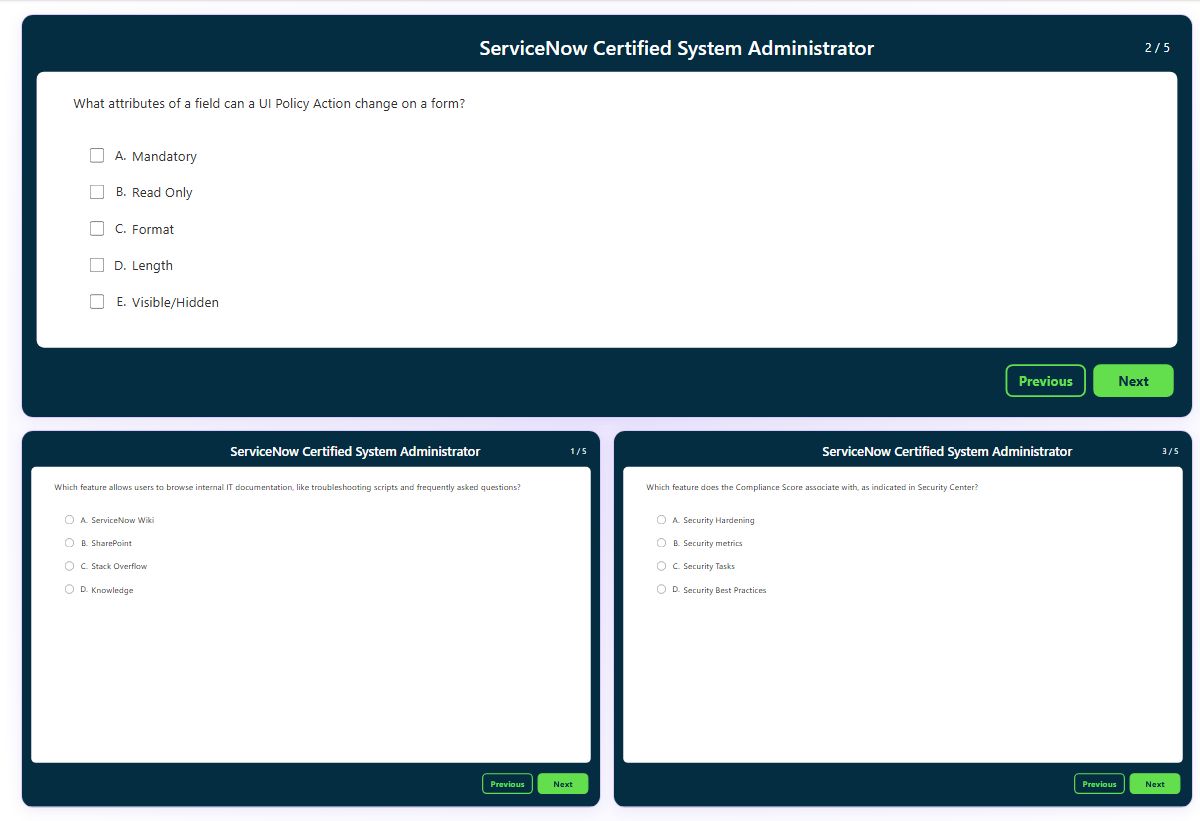Screen dimensions: 1200x821
Task: Tick the Format answer checkbox
Action: tap(97, 228)
